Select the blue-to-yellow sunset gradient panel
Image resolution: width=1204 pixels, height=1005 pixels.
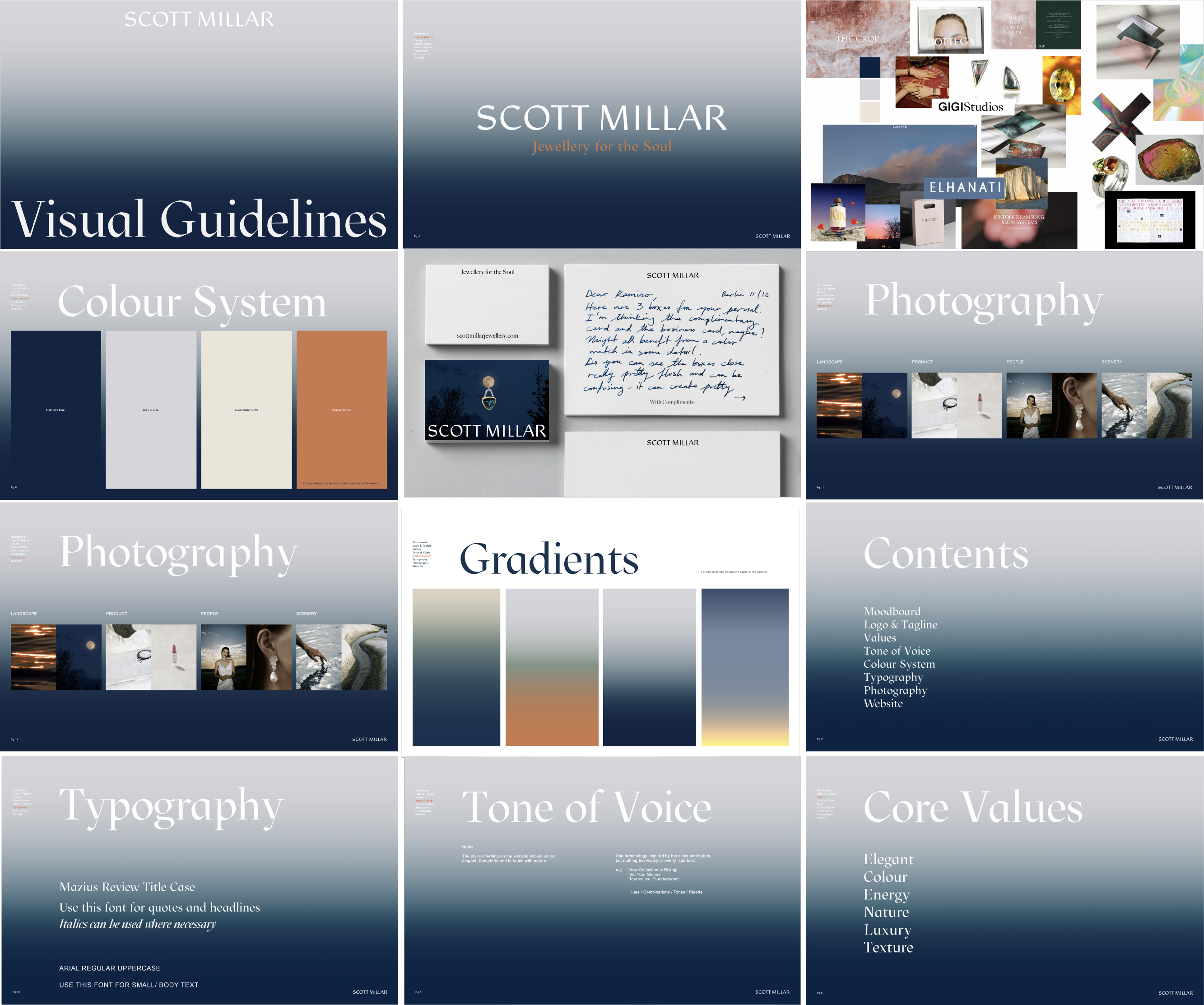[x=745, y=667]
